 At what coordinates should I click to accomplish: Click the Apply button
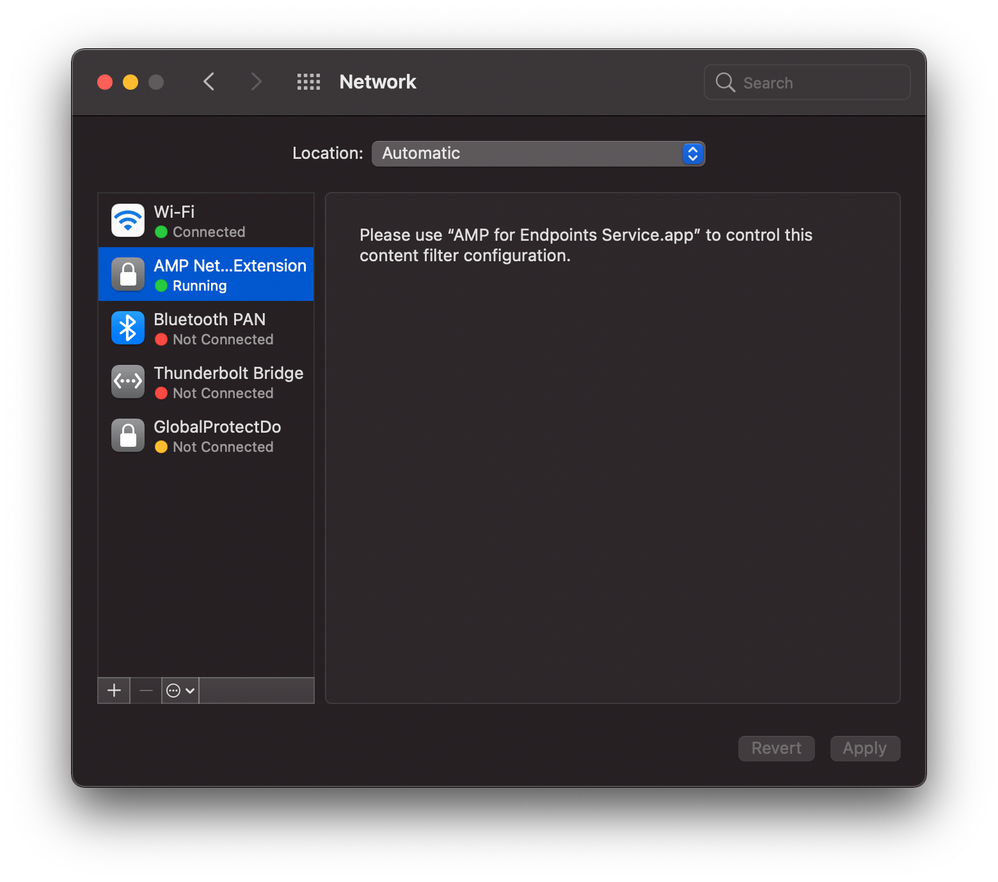click(864, 748)
